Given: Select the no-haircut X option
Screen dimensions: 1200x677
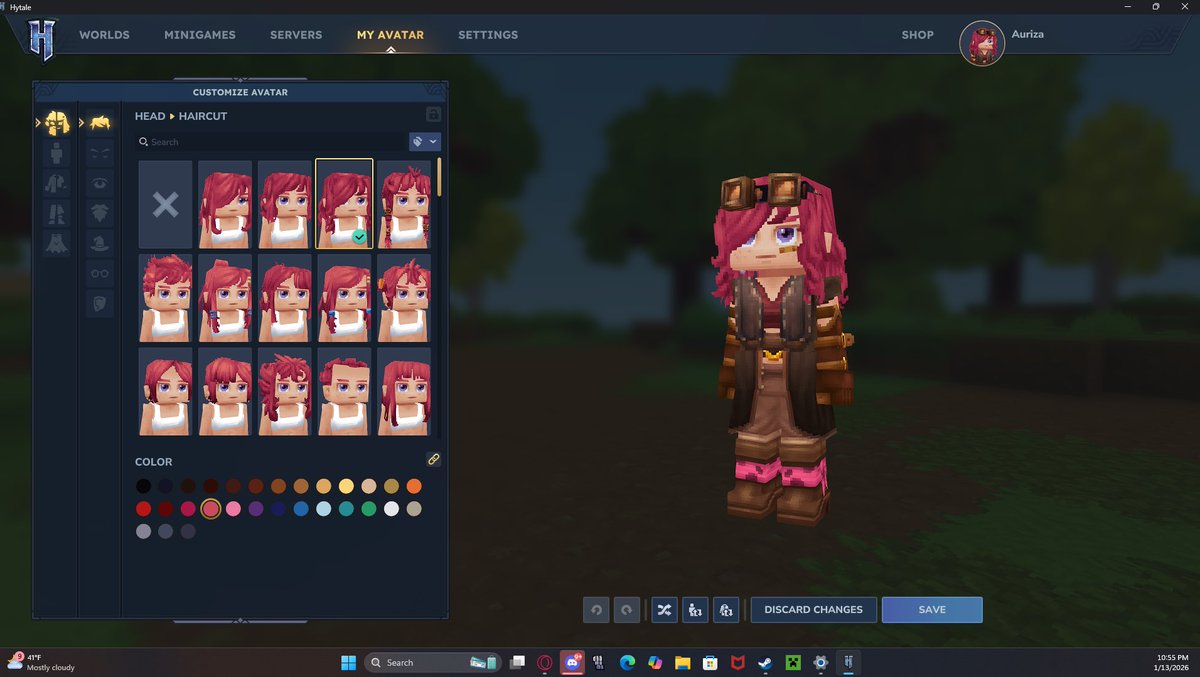Looking at the screenshot, I should point(166,205).
